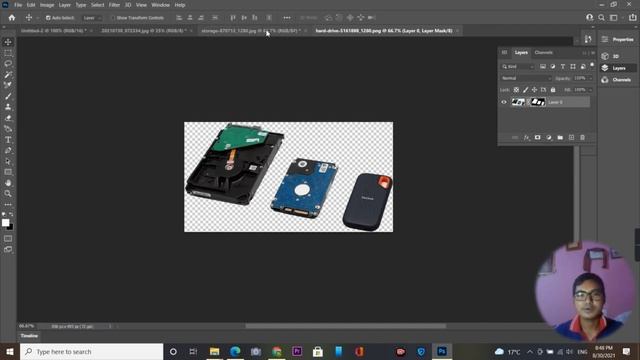Add a layer mask from Layers panel

[x=538, y=138]
